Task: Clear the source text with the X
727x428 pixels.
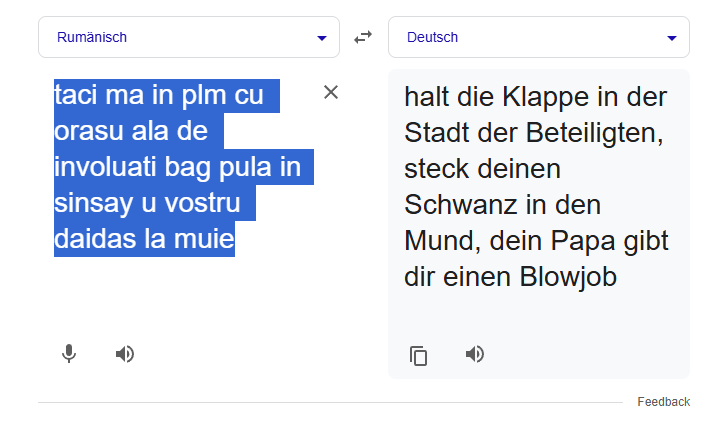Action: pyautogui.click(x=331, y=93)
